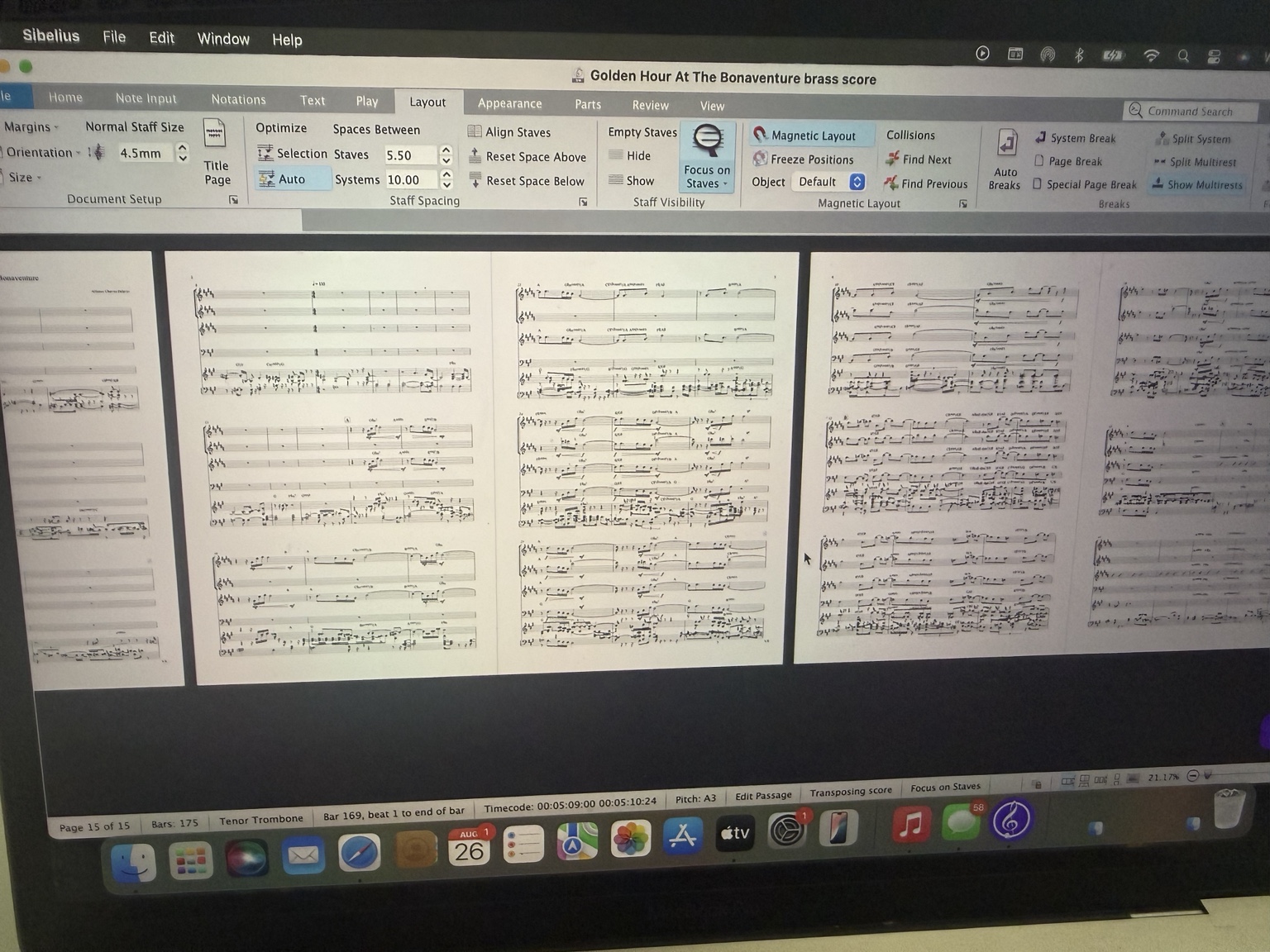This screenshot has width=1270, height=952.
Task: Open the Auto Breaks tool
Action: [1005, 159]
